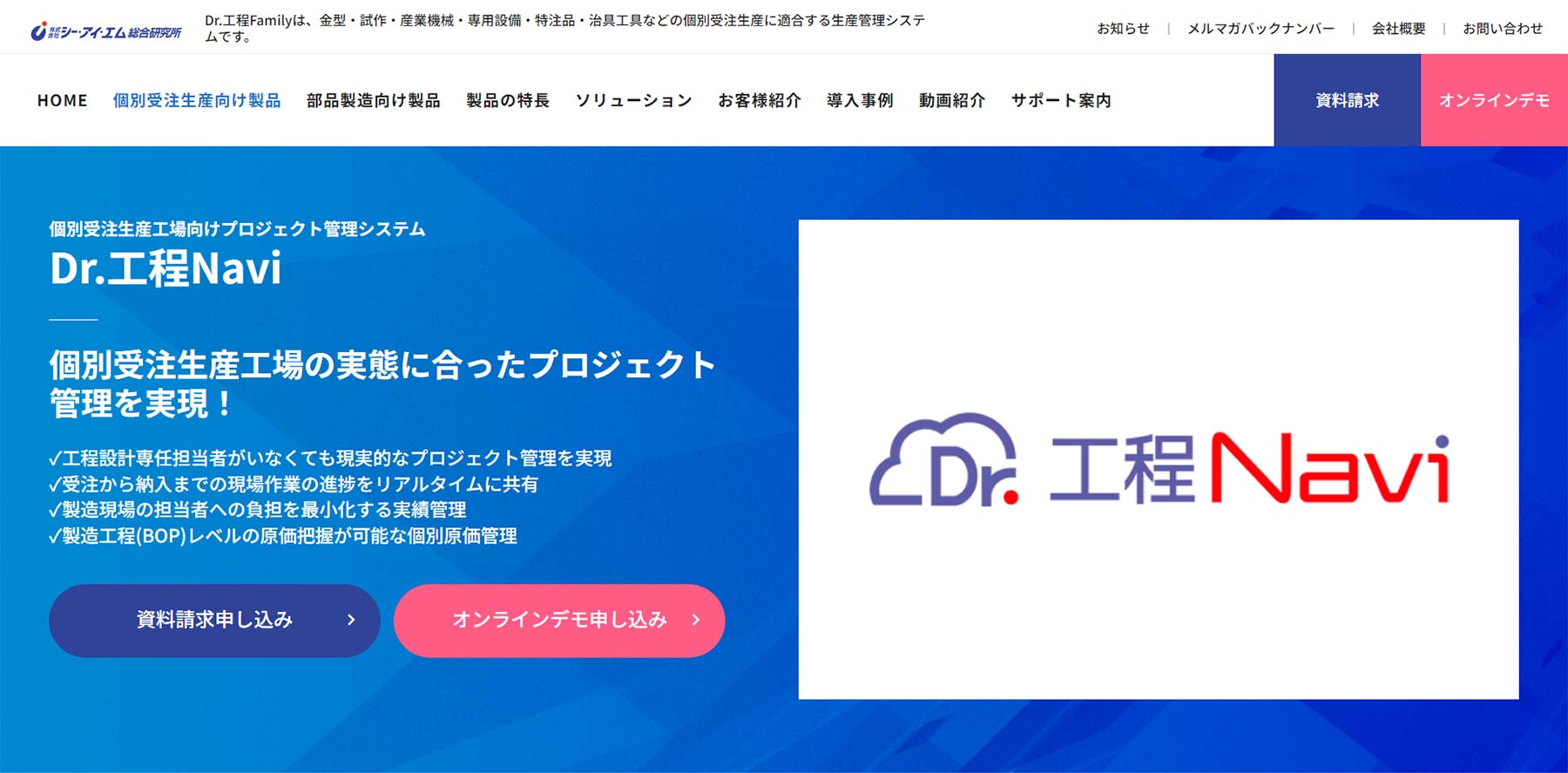Open the お知らせ link

coord(1123,29)
